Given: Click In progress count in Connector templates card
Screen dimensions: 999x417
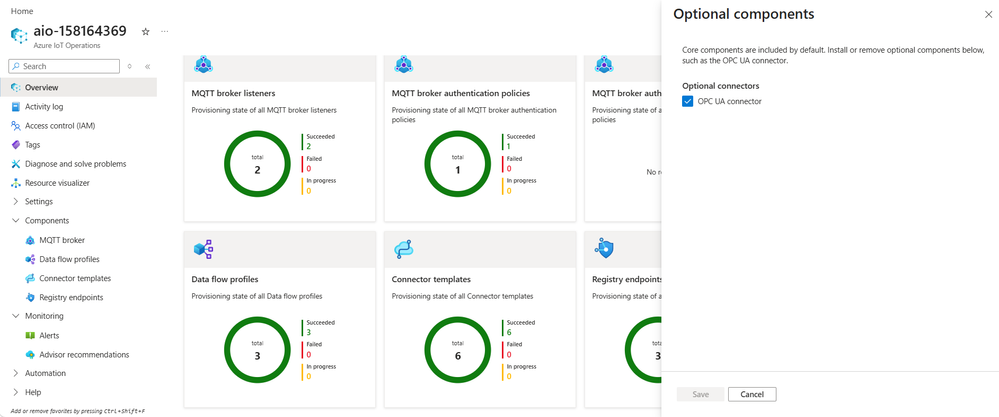Looking at the screenshot, I should coord(510,376).
